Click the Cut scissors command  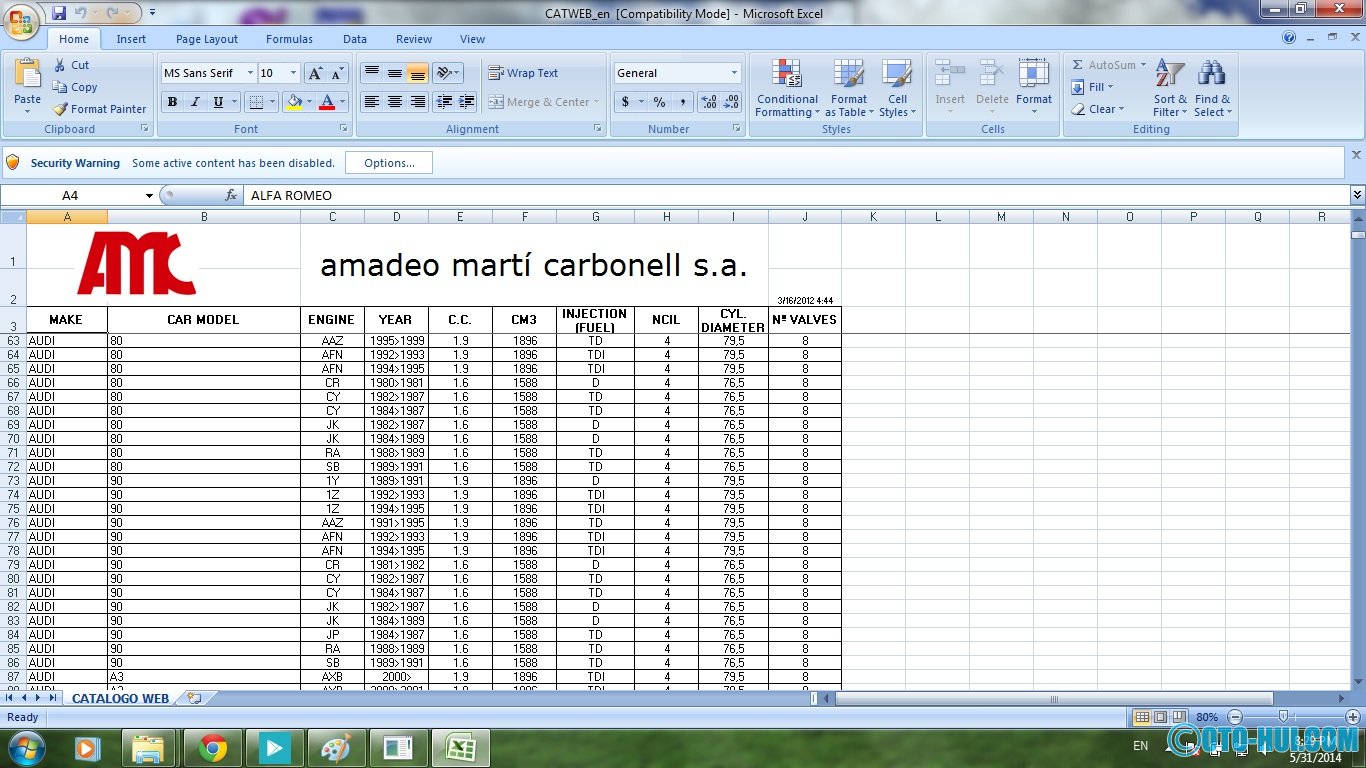pyautogui.click(x=71, y=65)
